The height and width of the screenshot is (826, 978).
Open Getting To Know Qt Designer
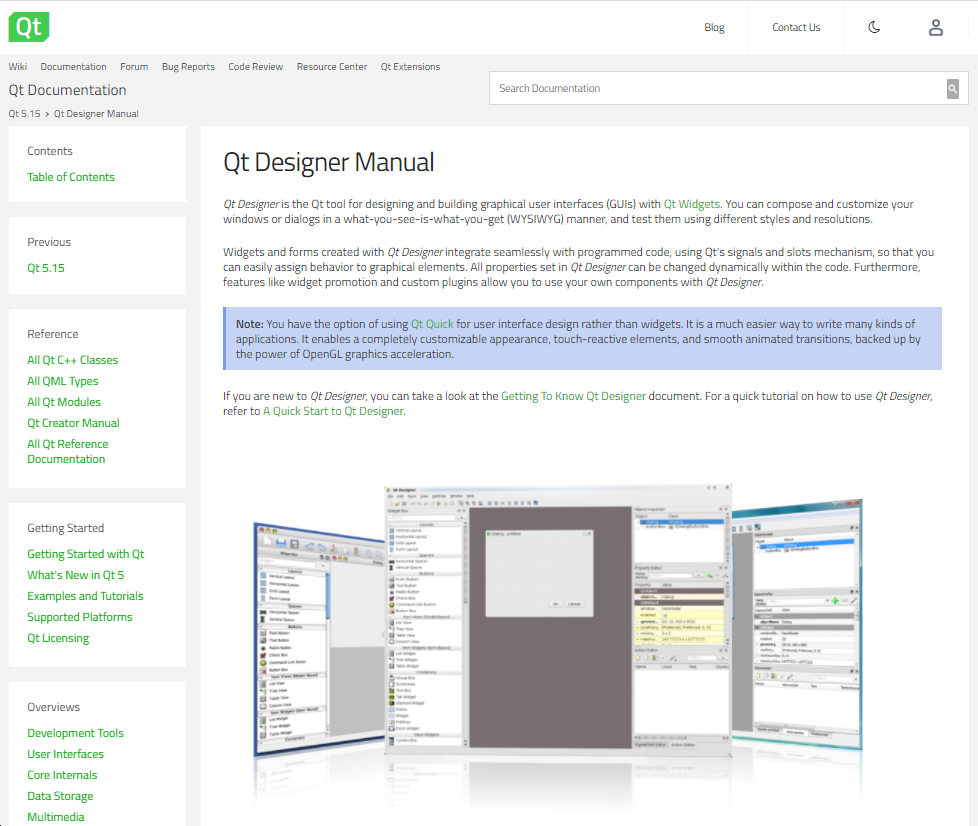point(573,396)
